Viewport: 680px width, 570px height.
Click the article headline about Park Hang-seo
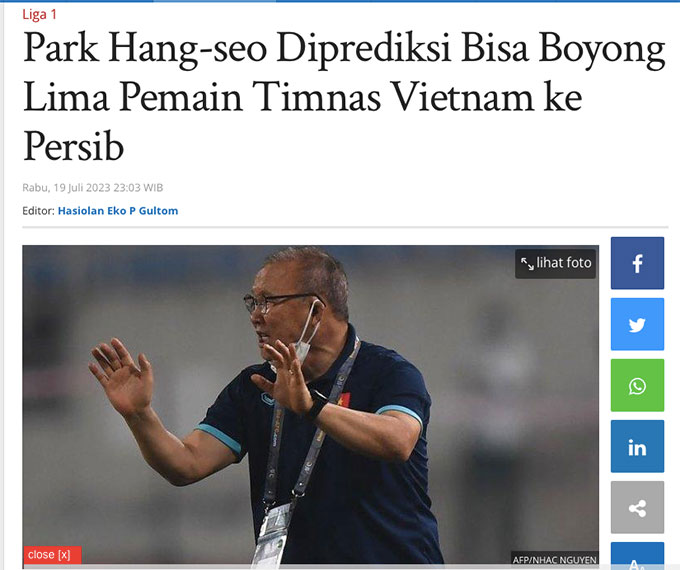(x=344, y=97)
